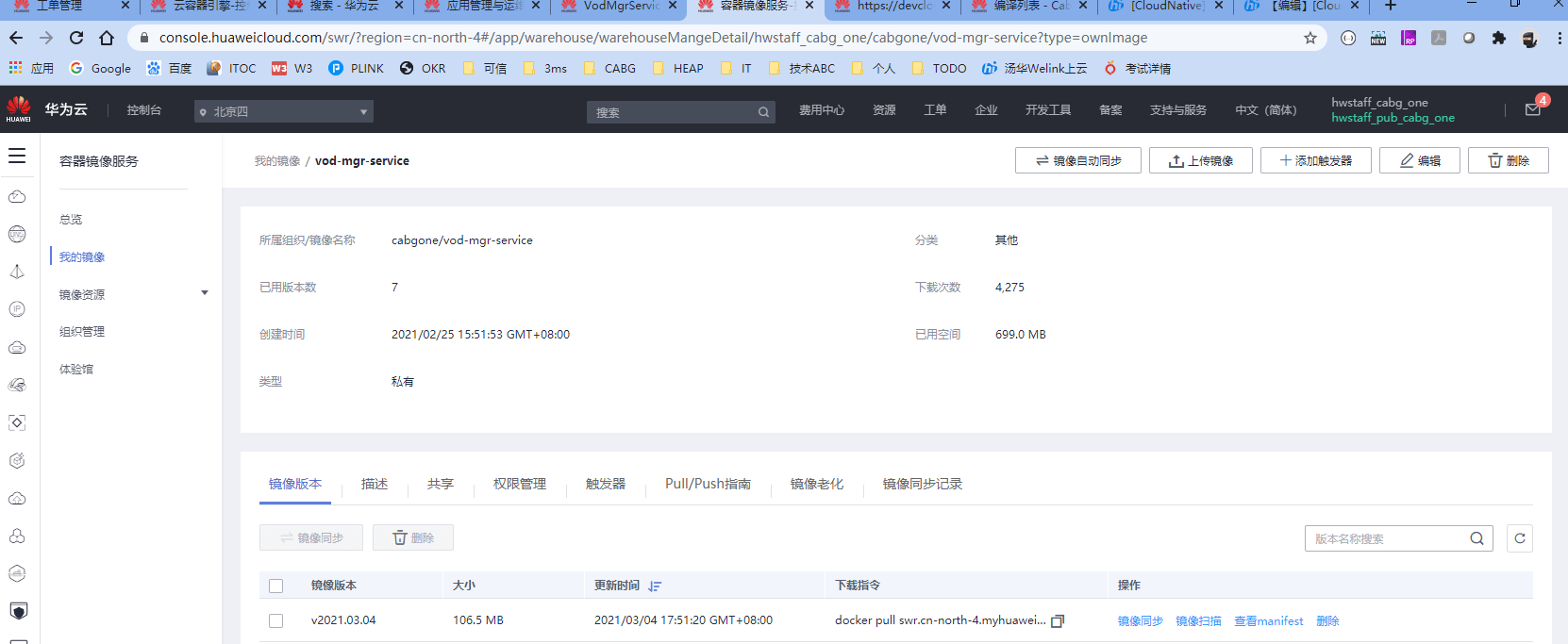
Task: Click 查看manifest link for v2021.03.04
Action: [1269, 621]
